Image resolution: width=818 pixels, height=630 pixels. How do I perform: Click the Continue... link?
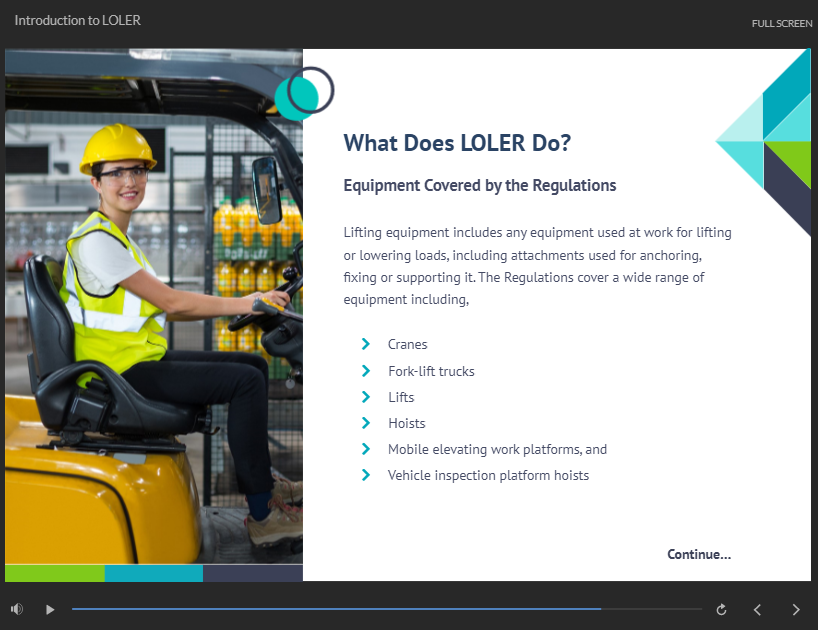(699, 554)
